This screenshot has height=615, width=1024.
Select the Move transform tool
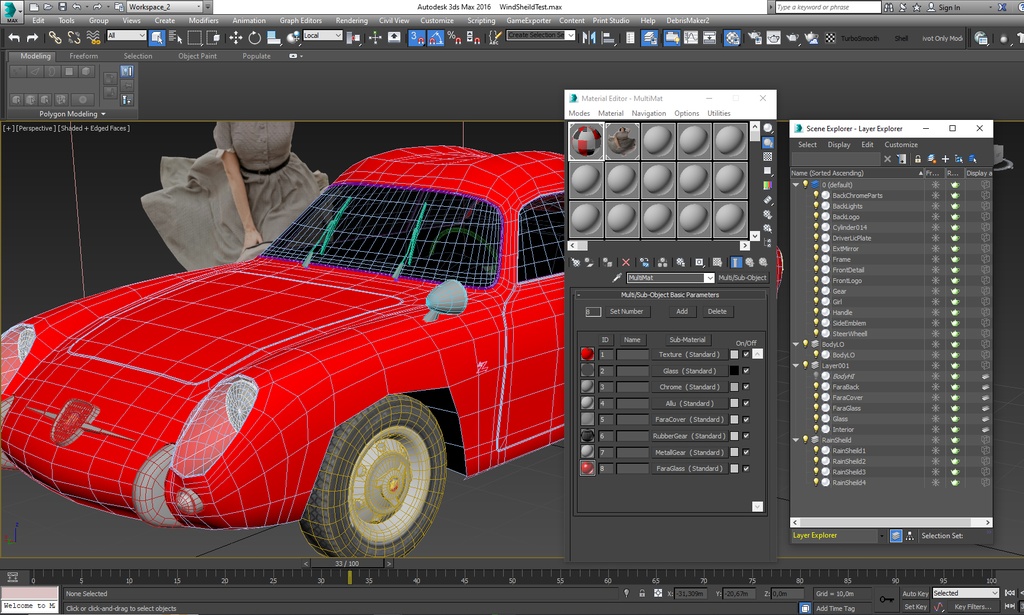[236, 38]
